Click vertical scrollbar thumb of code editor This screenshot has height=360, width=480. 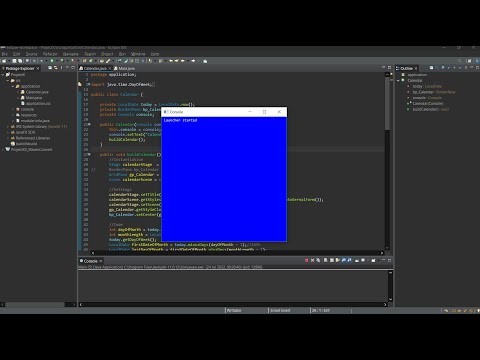pos(387,103)
